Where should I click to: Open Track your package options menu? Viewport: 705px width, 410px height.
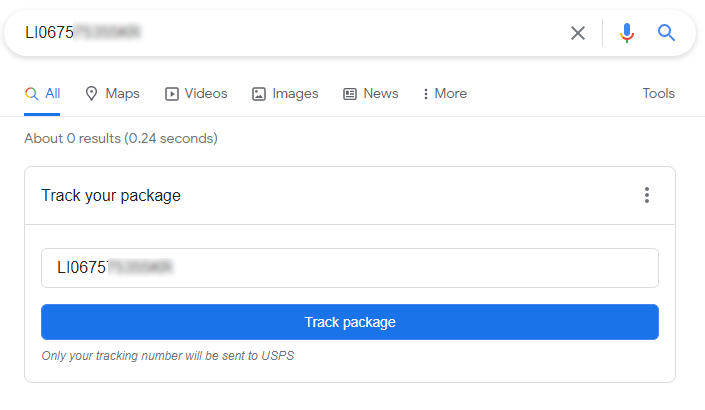pyautogui.click(x=647, y=195)
